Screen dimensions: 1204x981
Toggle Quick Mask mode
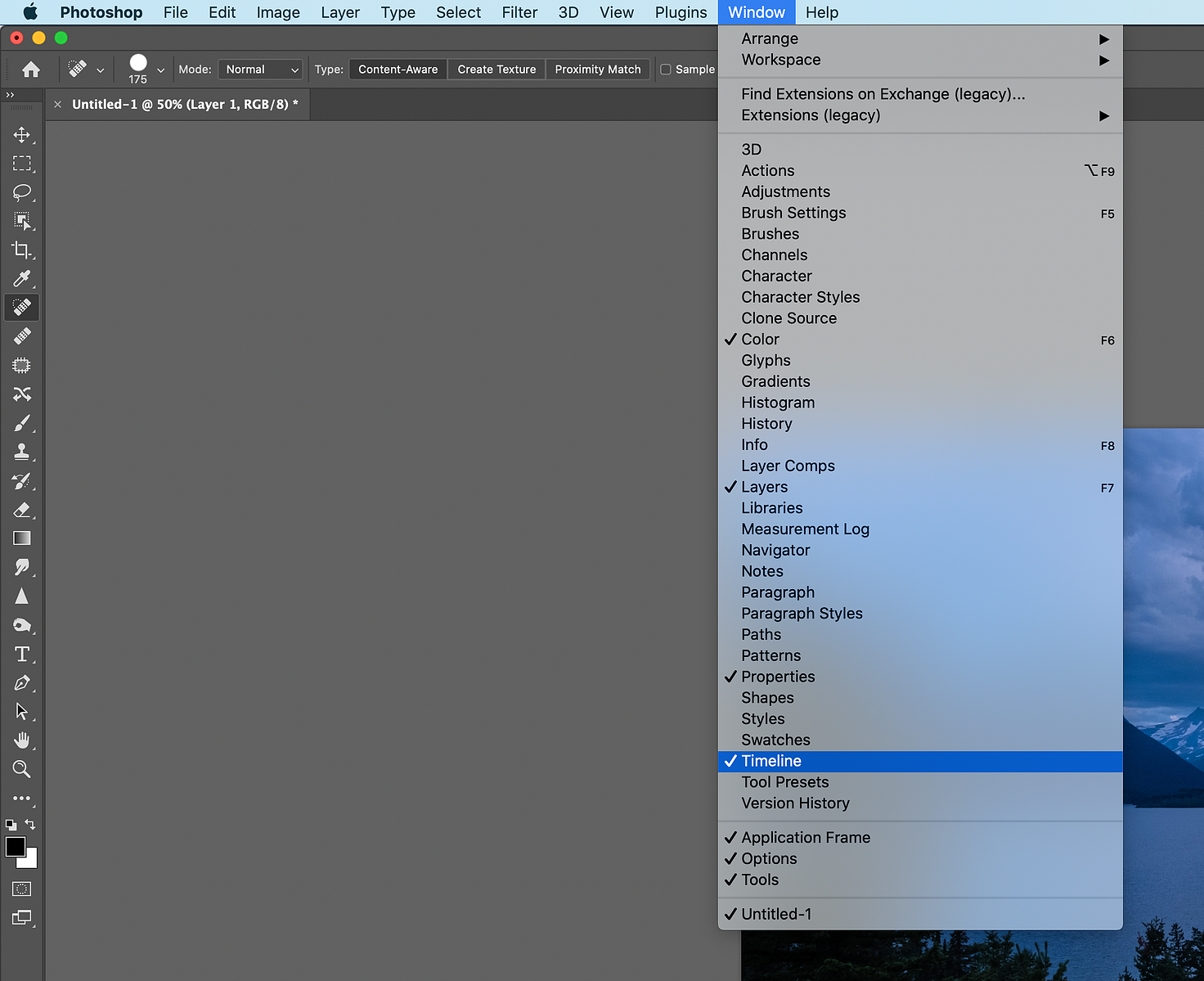click(x=22, y=889)
